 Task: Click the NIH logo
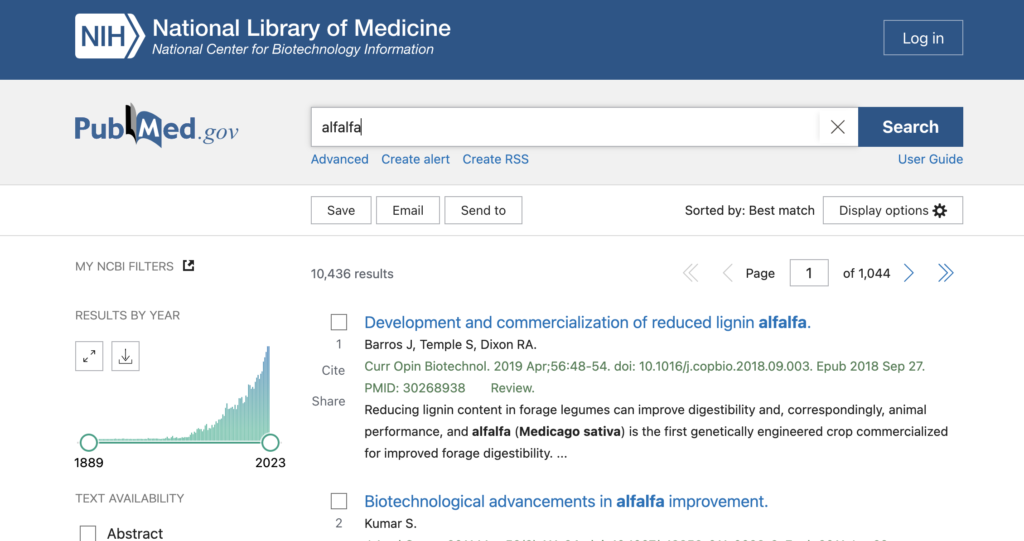(109, 37)
